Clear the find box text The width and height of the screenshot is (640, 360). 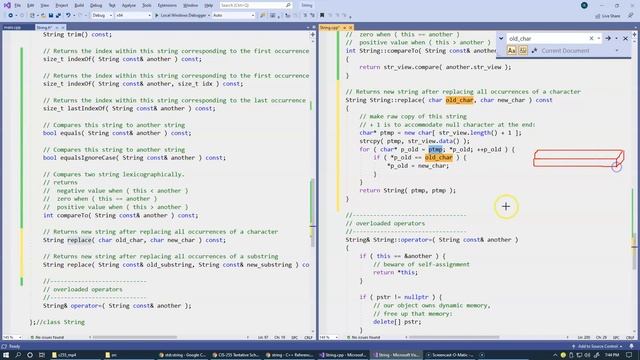(x=591, y=38)
